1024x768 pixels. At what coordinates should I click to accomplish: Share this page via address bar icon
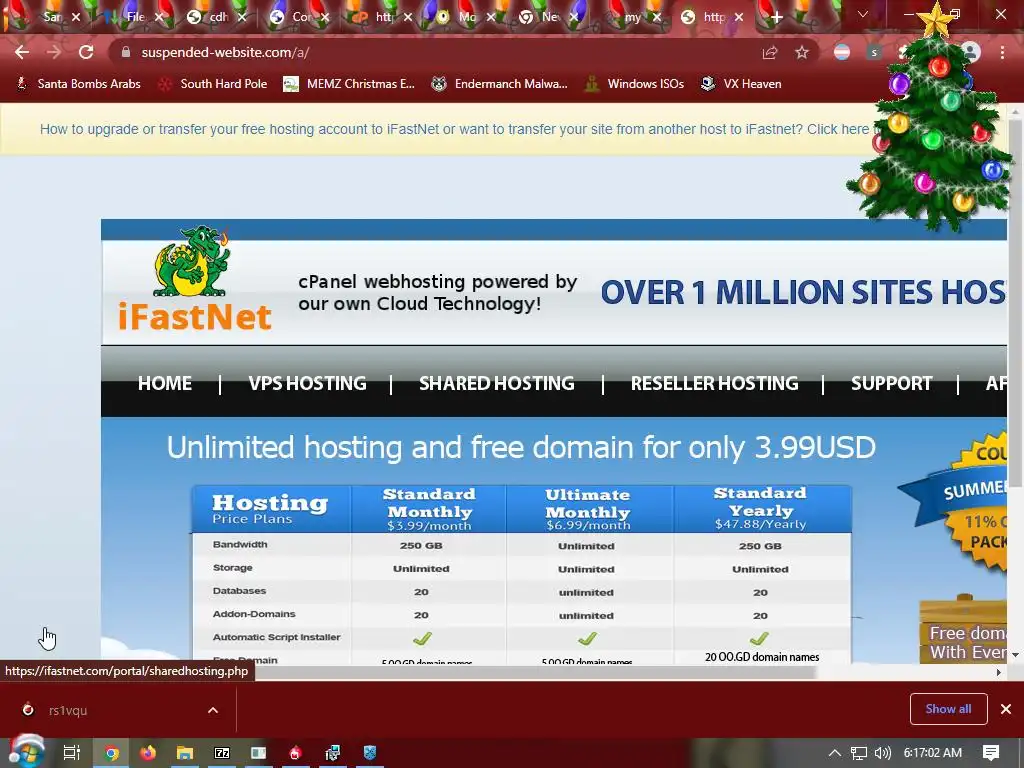point(770,53)
